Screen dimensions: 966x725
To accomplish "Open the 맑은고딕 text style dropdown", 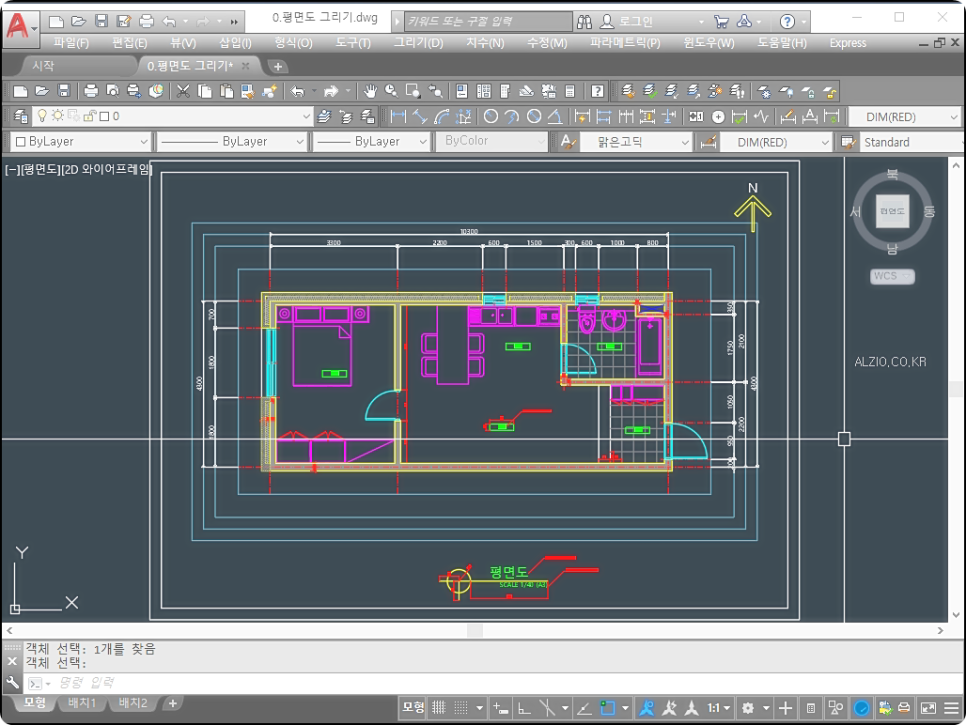I will (x=636, y=142).
